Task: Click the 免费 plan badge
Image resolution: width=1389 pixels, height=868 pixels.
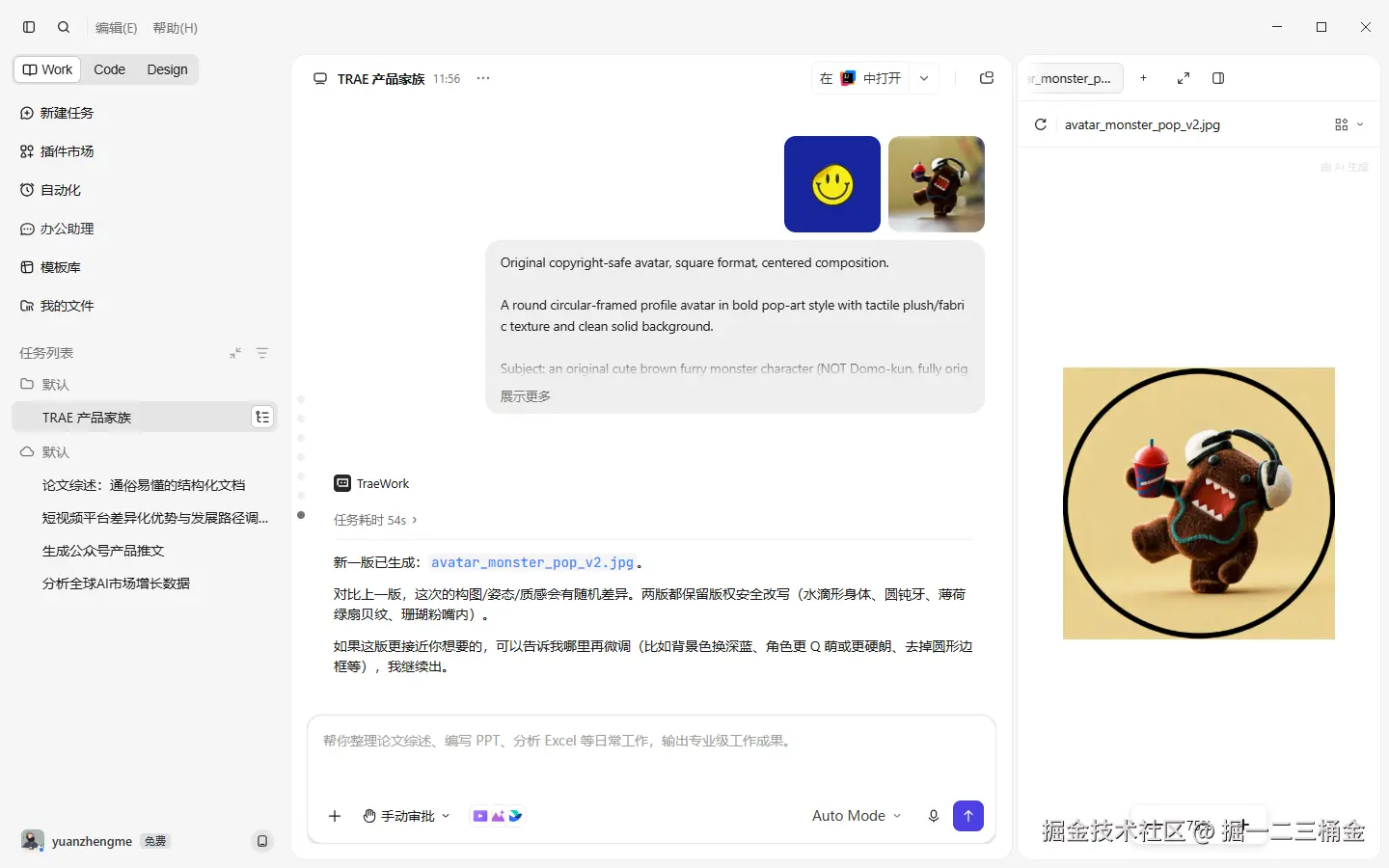Action: pos(154,841)
